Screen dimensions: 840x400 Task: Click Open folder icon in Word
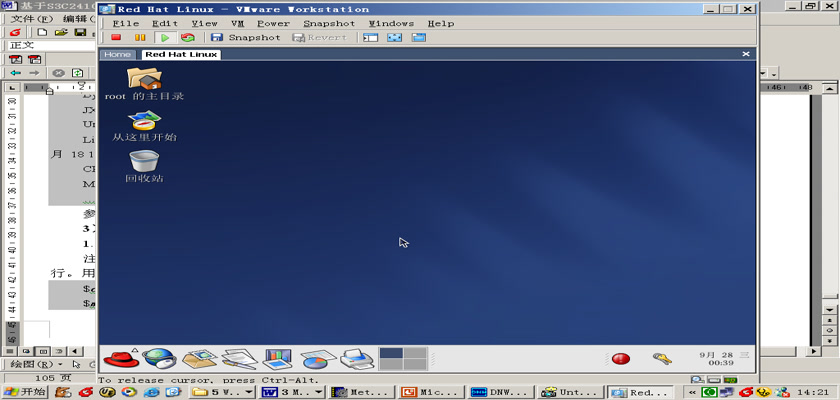click(61, 33)
